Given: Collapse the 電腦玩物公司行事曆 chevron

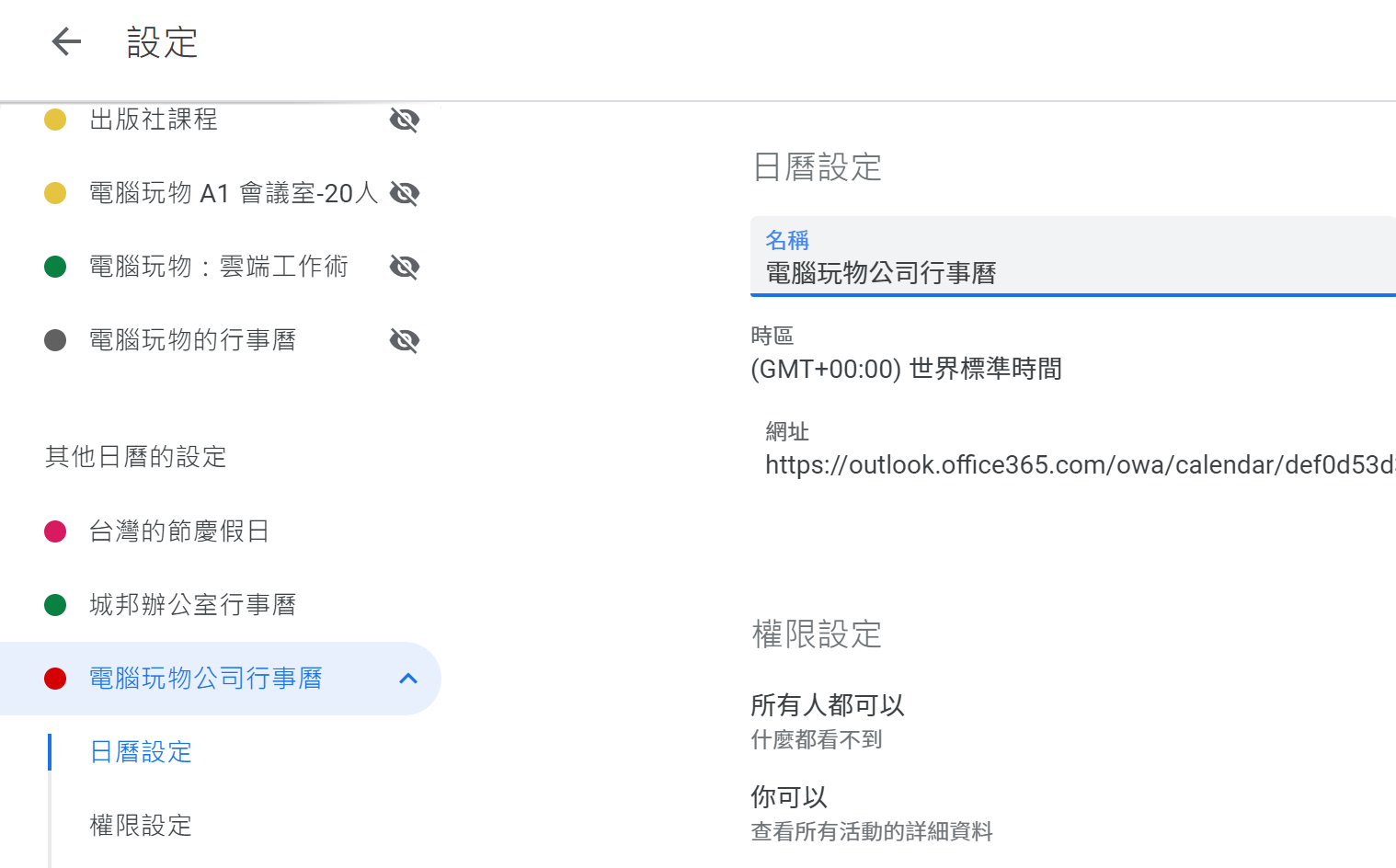Looking at the screenshot, I should point(408,679).
